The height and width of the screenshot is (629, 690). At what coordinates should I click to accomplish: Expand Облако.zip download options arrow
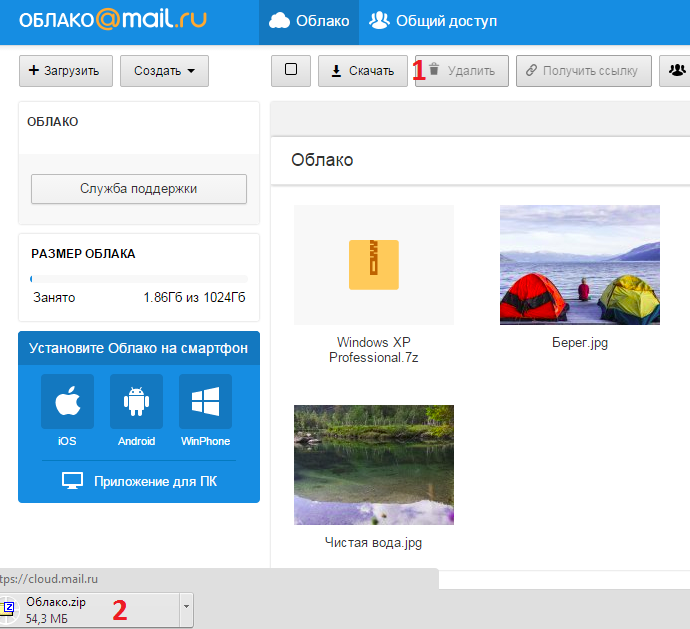pyautogui.click(x=186, y=610)
